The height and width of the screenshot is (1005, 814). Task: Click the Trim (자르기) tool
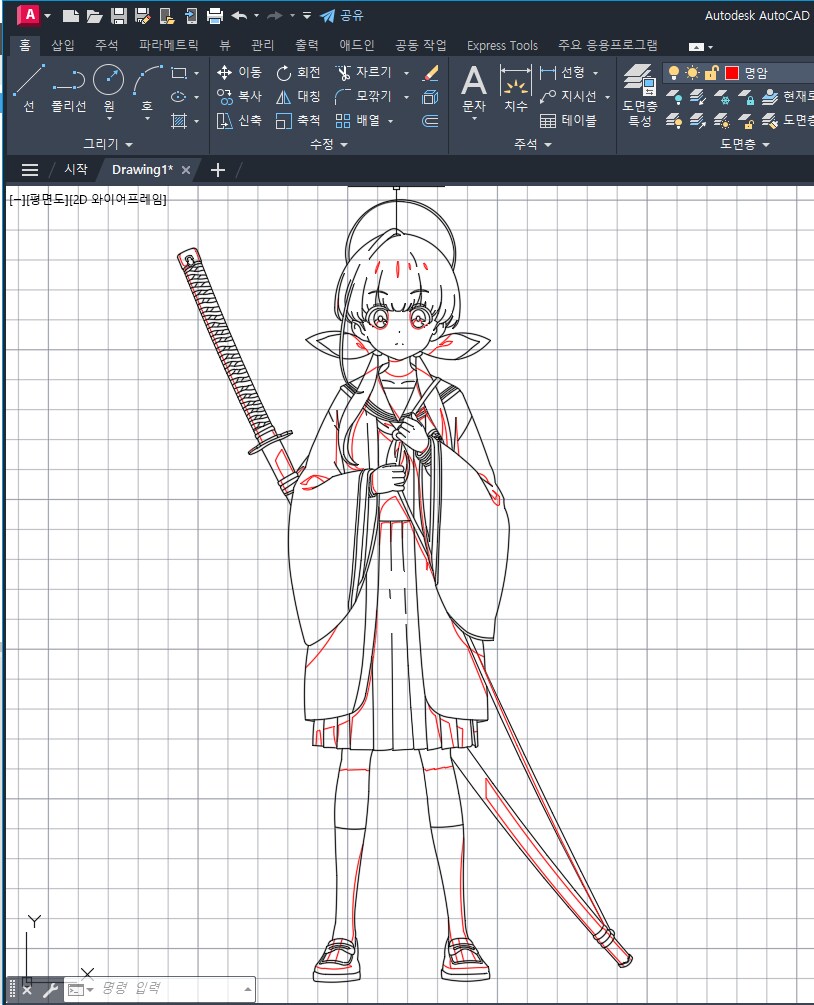pyautogui.click(x=363, y=72)
